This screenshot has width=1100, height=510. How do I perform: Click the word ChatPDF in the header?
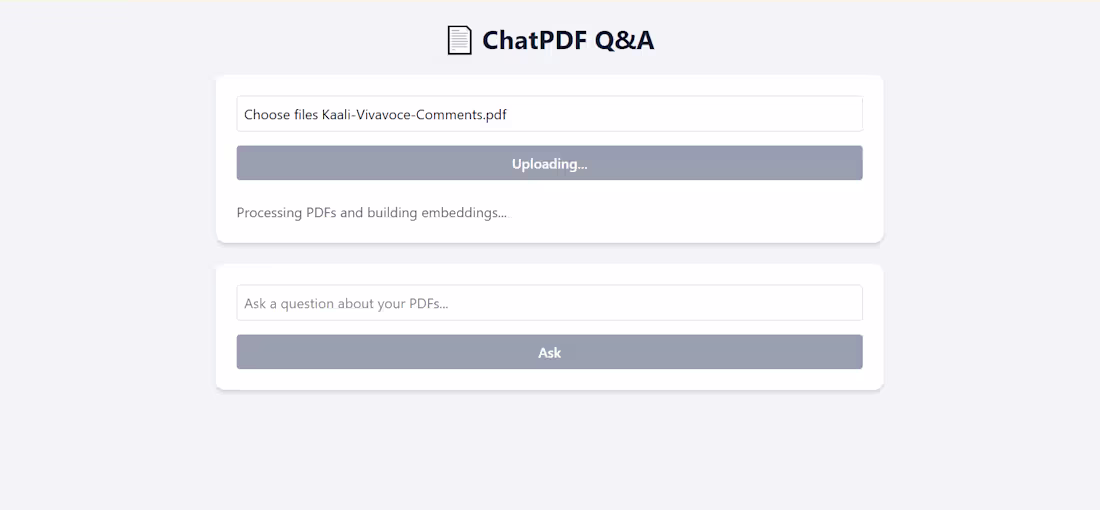[534, 40]
